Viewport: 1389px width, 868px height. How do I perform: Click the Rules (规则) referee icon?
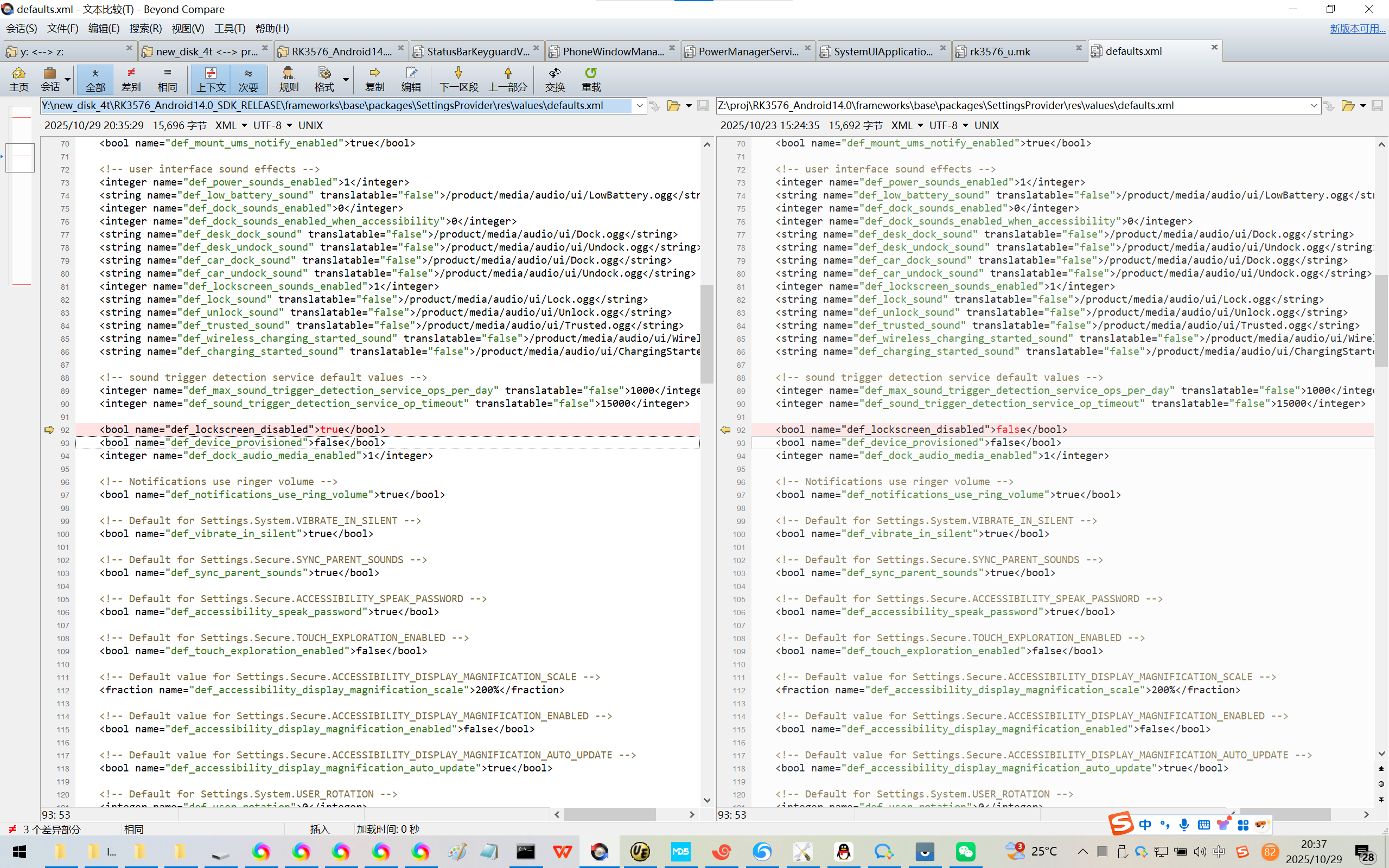point(288,79)
